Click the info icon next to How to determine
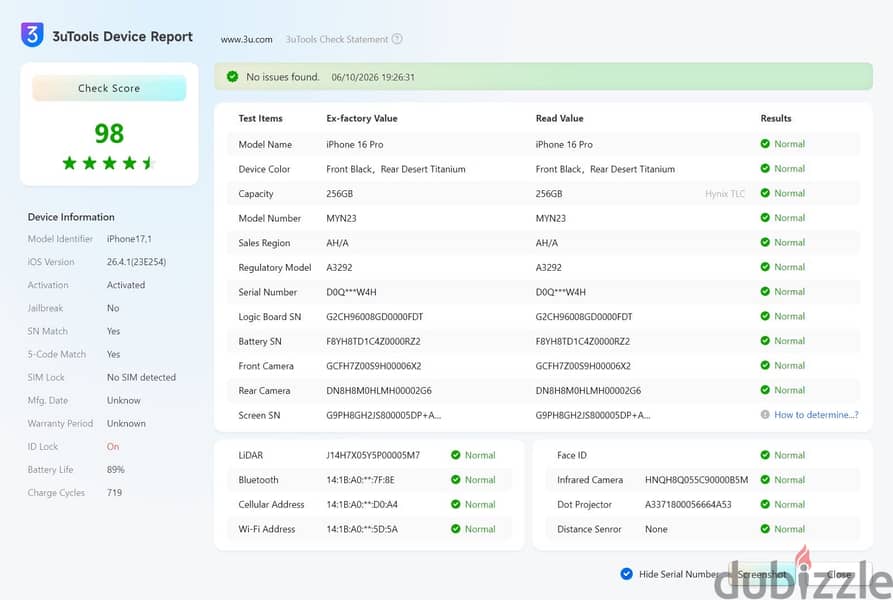Screen dimensions: 893x600 tap(765, 414)
